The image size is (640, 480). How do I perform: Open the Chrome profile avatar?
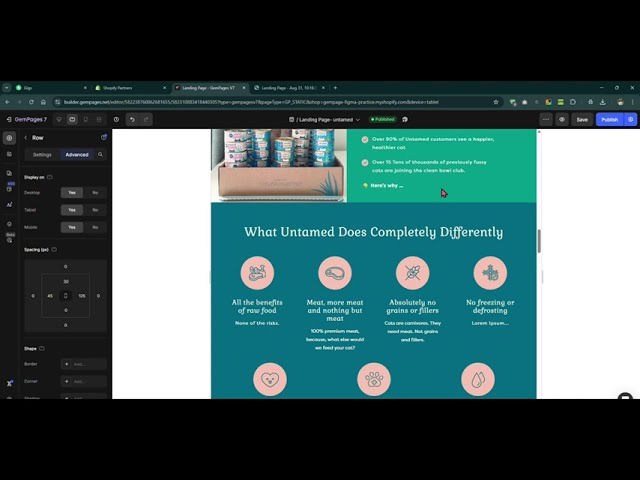[620, 102]
